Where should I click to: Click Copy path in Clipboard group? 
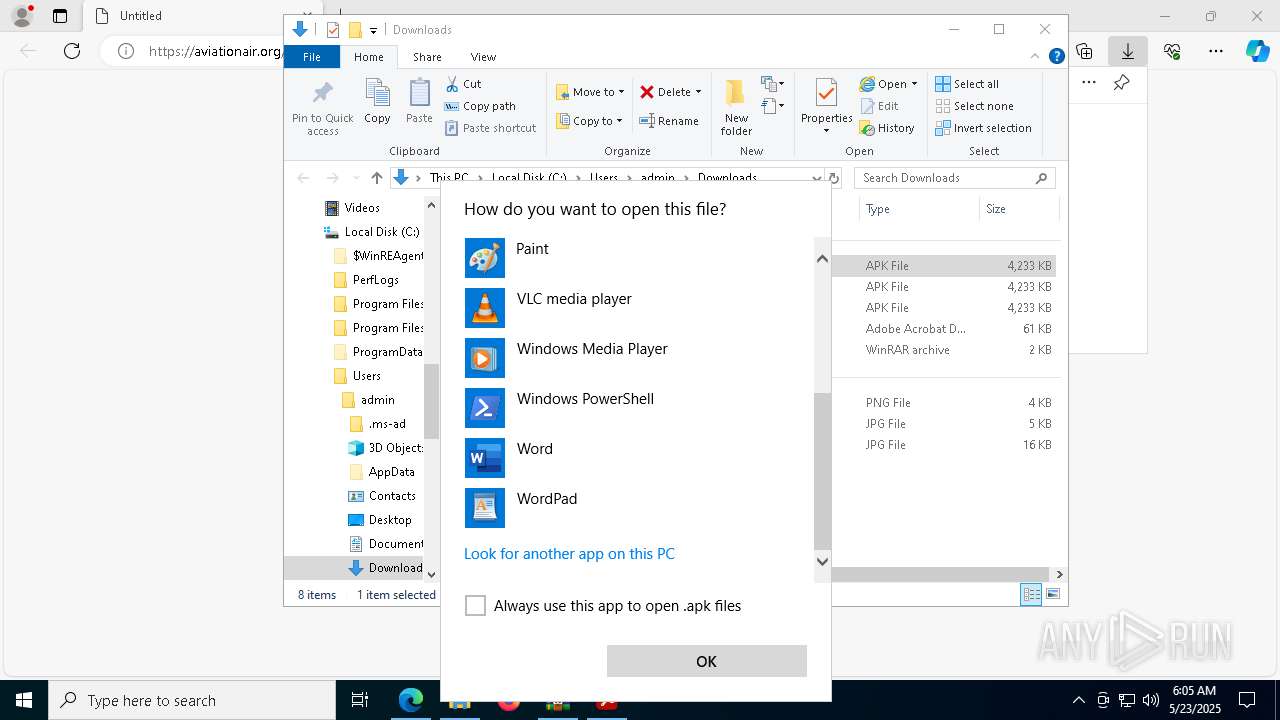pos(480,106)
